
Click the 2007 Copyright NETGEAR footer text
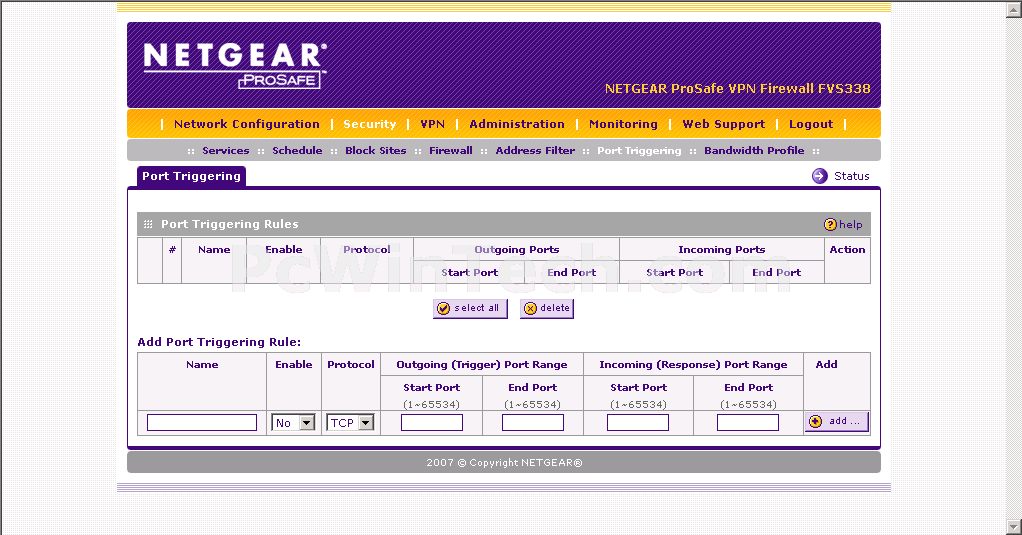point(504,463)
